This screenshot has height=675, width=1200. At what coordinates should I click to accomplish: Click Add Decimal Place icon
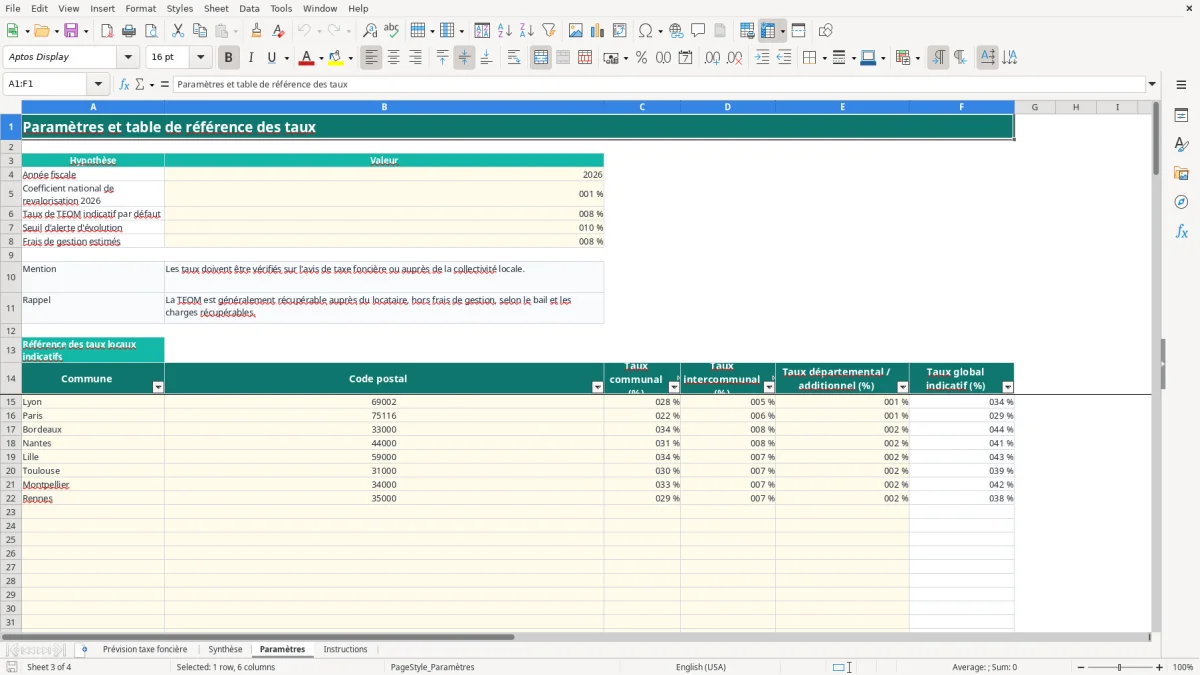(713, 58)
